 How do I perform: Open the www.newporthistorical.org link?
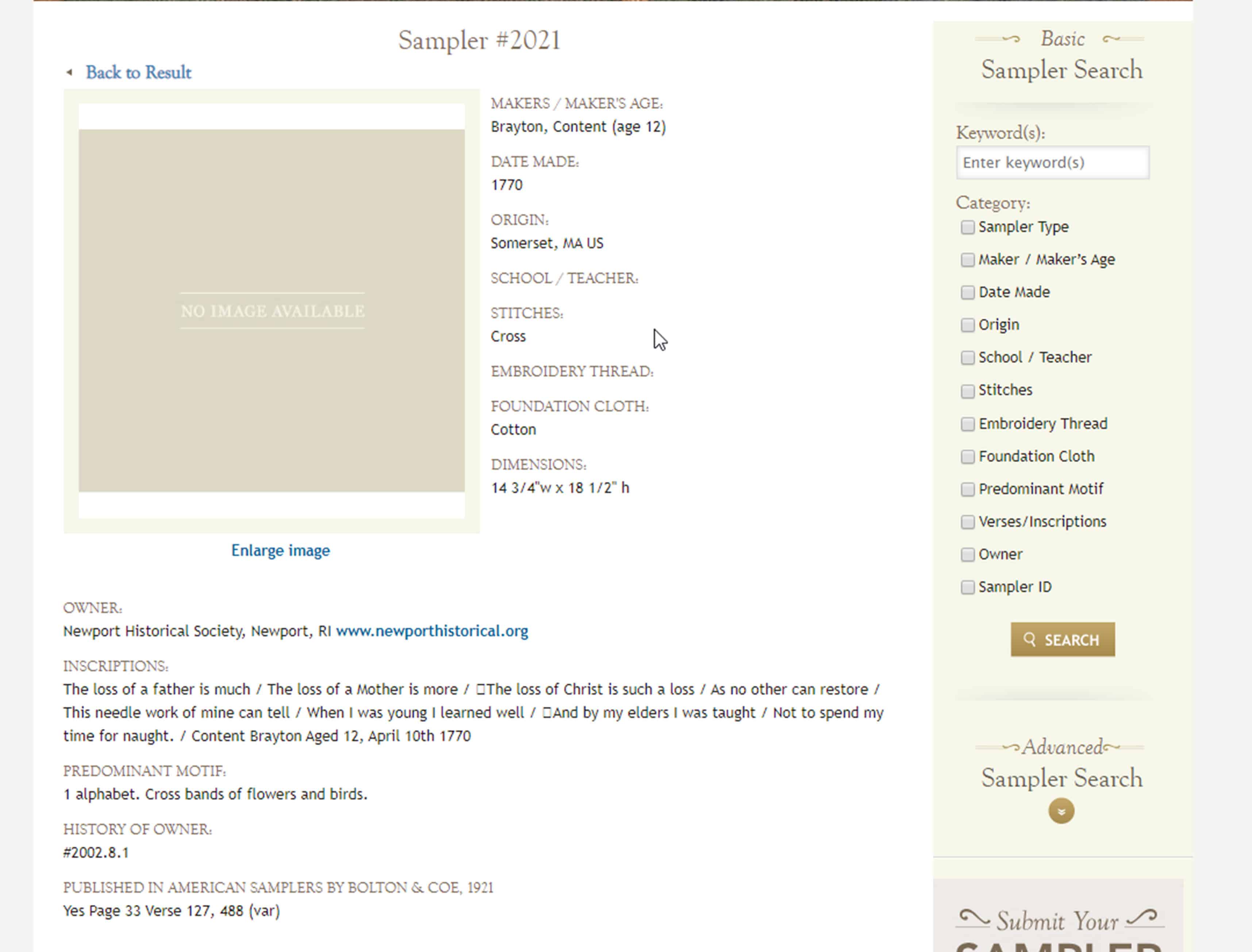click(432, 631)
